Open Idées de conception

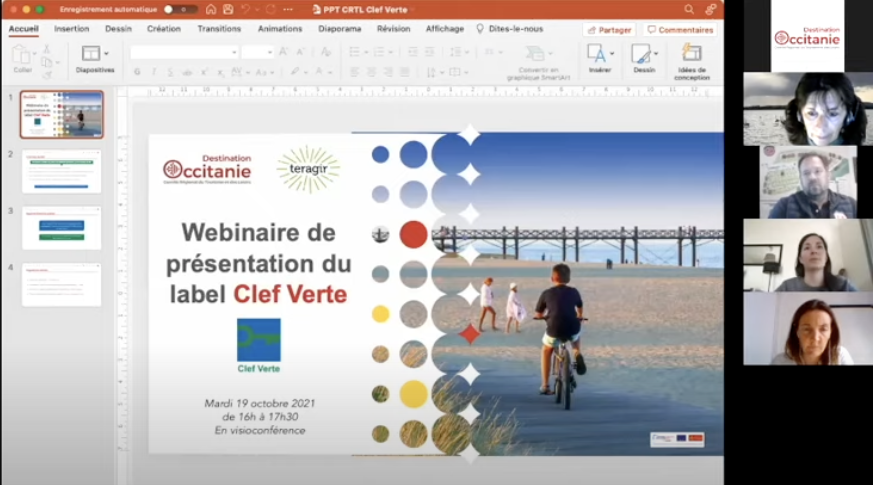[691, 62]
